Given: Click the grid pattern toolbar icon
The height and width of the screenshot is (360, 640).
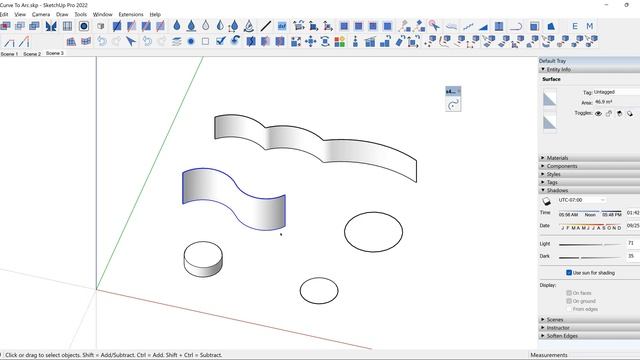Looking at the screenshot, I should 67,27.
